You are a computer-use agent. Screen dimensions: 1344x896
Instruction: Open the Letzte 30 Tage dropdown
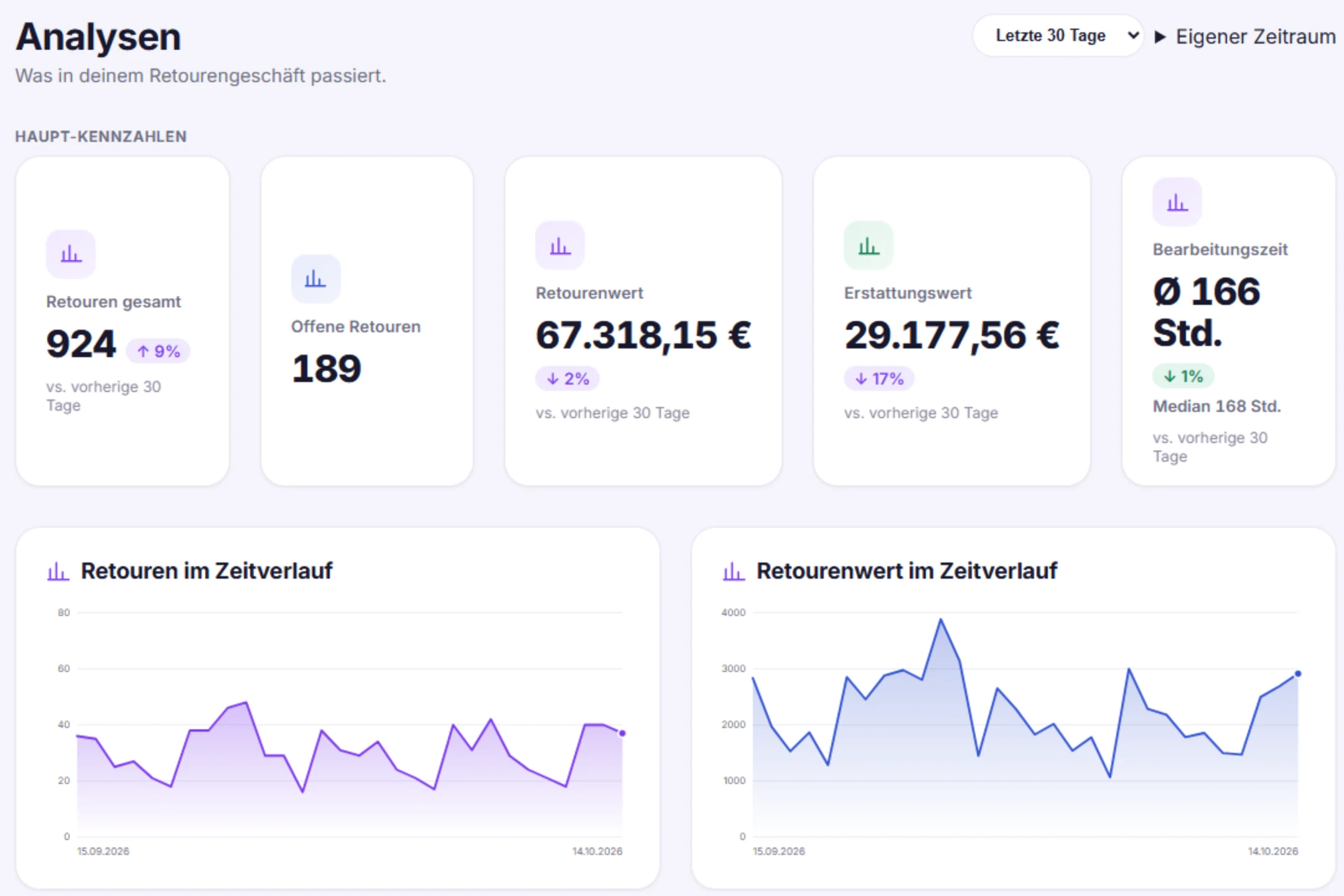[1058, 35]
